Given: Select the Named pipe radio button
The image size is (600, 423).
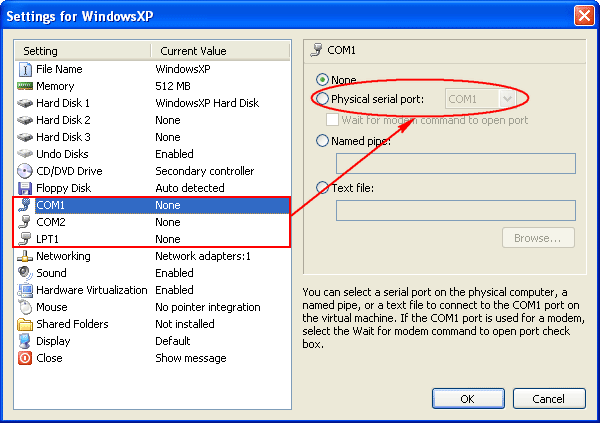Looking at the screenshot, I should [322, 140].
